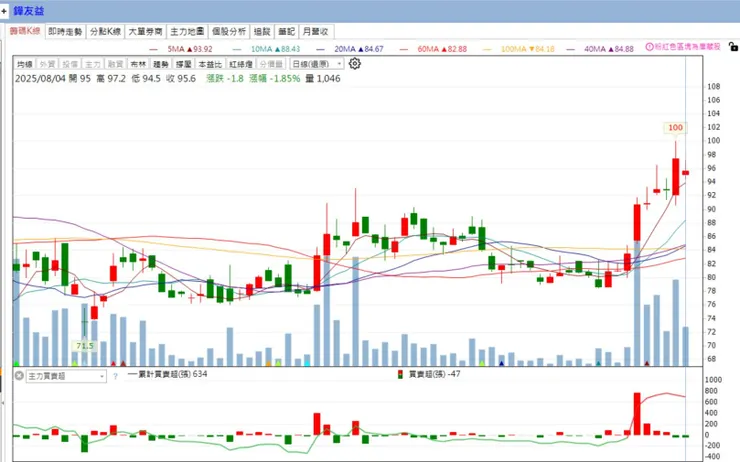The image size is (740, 462).
Task: Click the red/green 買賣超(張) legend icon
Action: (400, 374)
